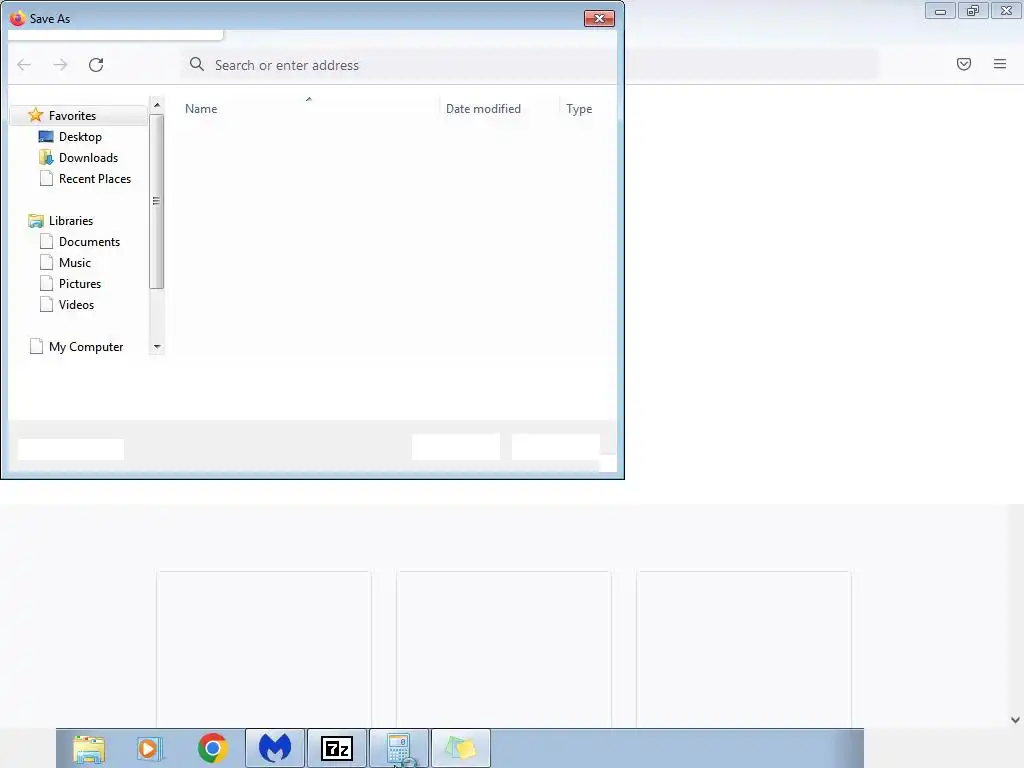Open Google Chrome from taskbar
Viewport: 1024px width, 768px height.
(212, 748)
